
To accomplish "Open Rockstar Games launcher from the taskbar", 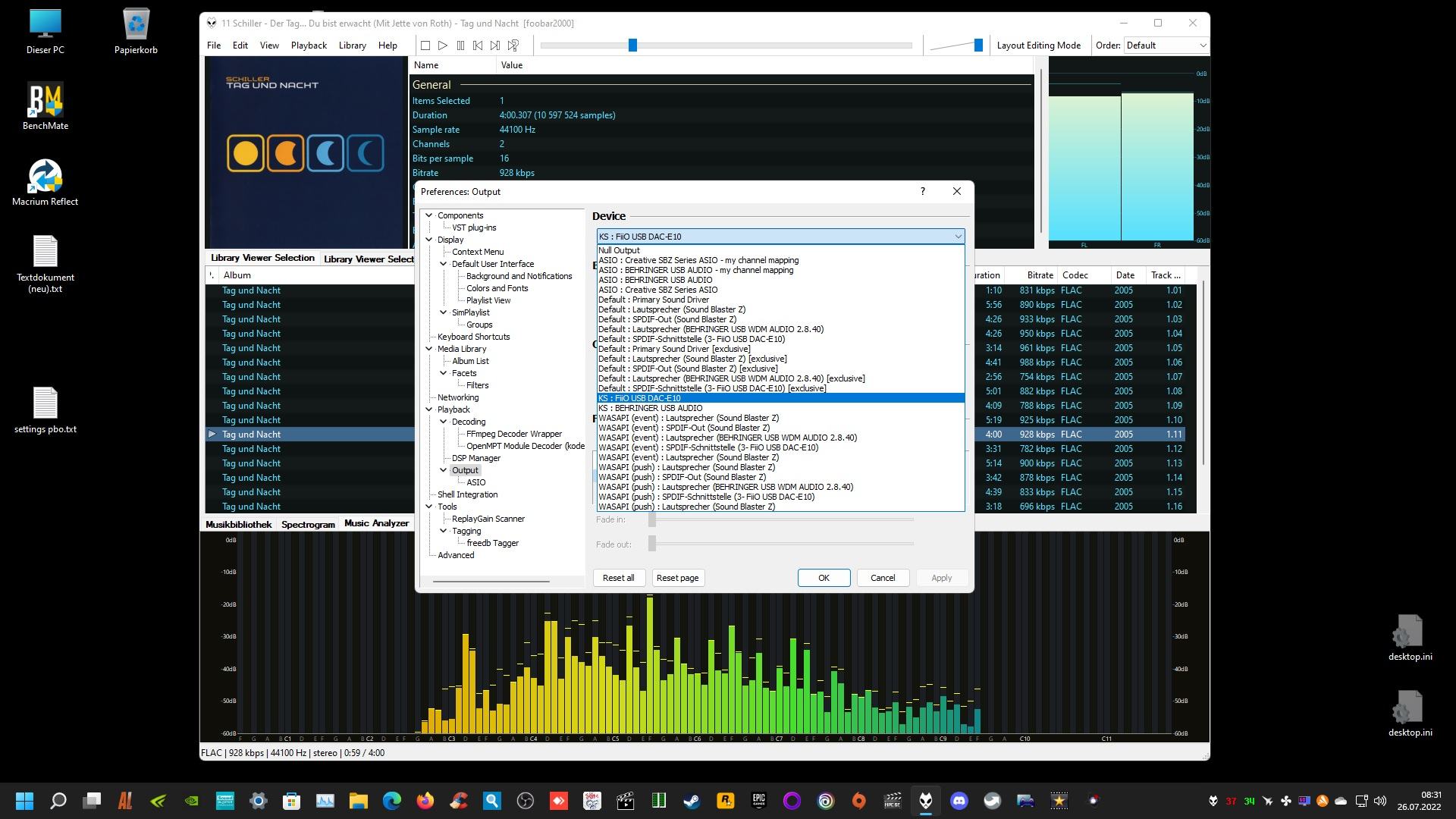I will (x=726, y=800).
